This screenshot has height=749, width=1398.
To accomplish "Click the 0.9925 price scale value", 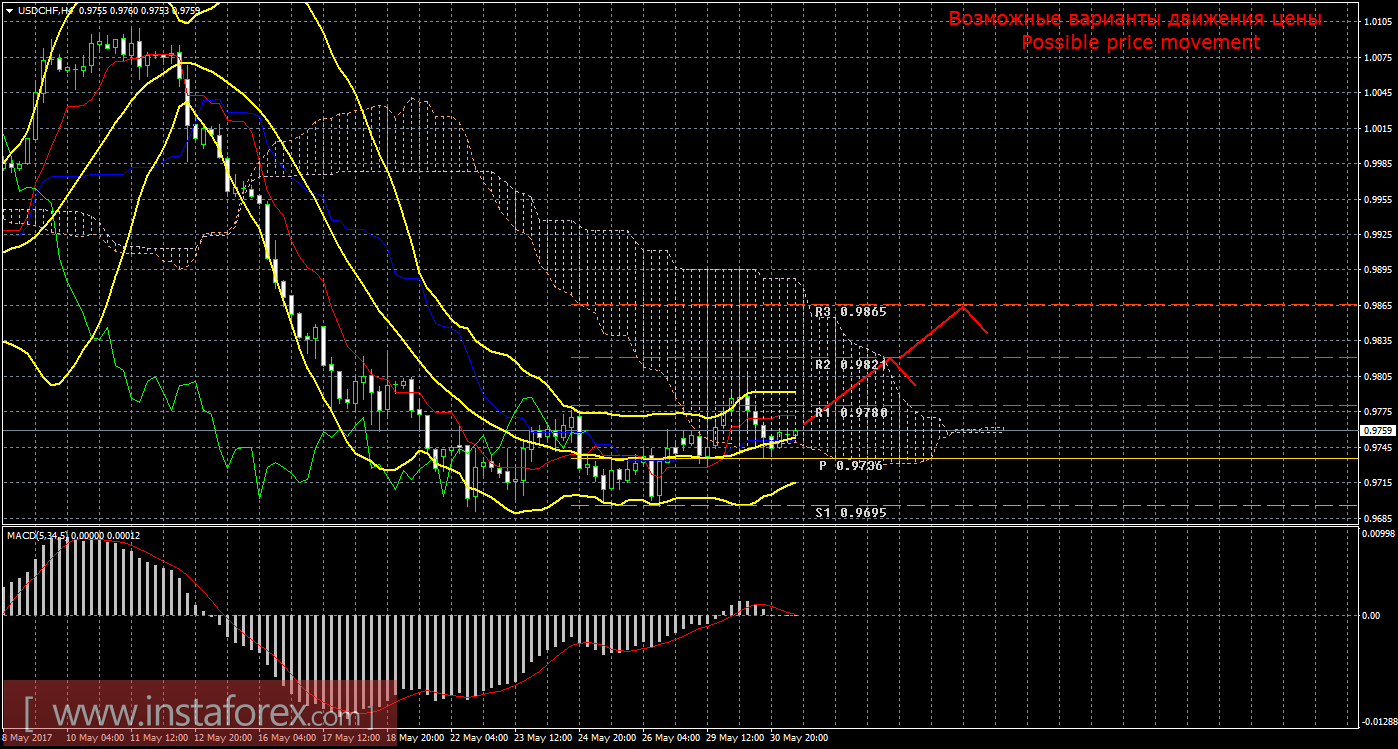I will [x=1377, y=234].
